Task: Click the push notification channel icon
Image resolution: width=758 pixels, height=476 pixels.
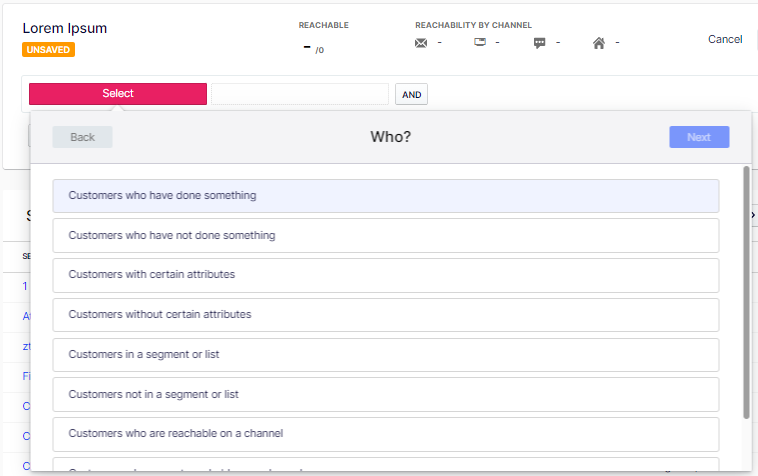Action: (480, 43)
